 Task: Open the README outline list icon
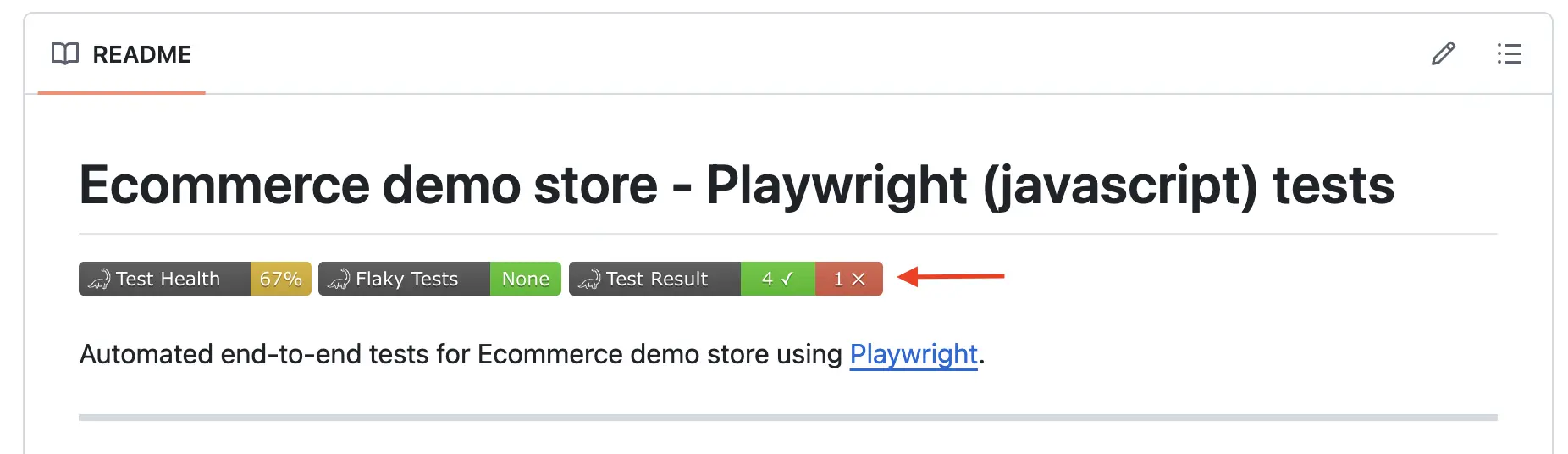coord(1509,54)
